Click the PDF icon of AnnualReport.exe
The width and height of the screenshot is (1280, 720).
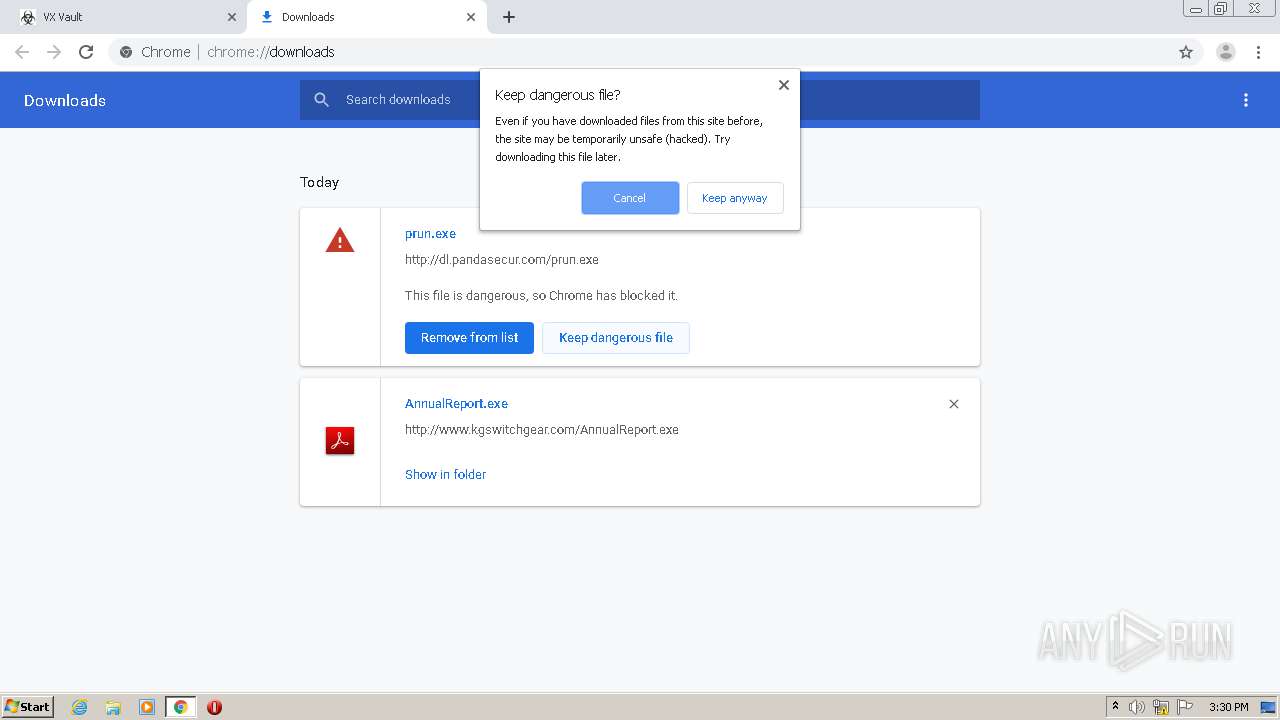click(340, 441)
